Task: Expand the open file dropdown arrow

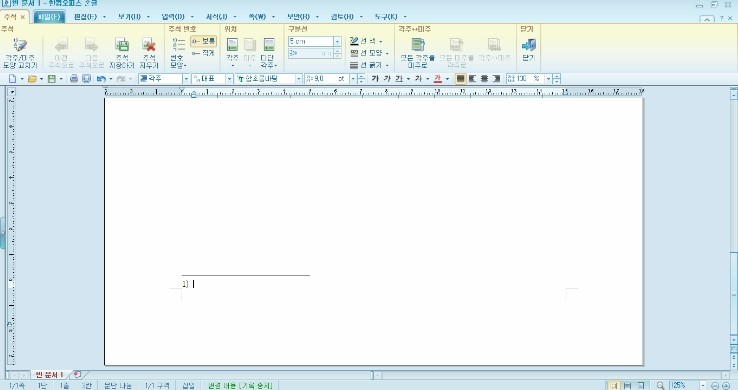Action: tap(41, 79)
